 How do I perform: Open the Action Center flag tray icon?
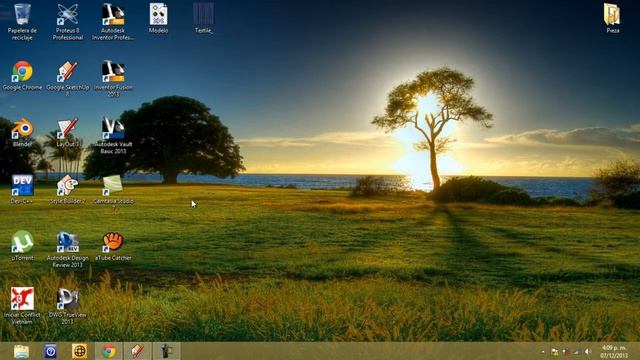pyautogui.click(x=566, y=351)
